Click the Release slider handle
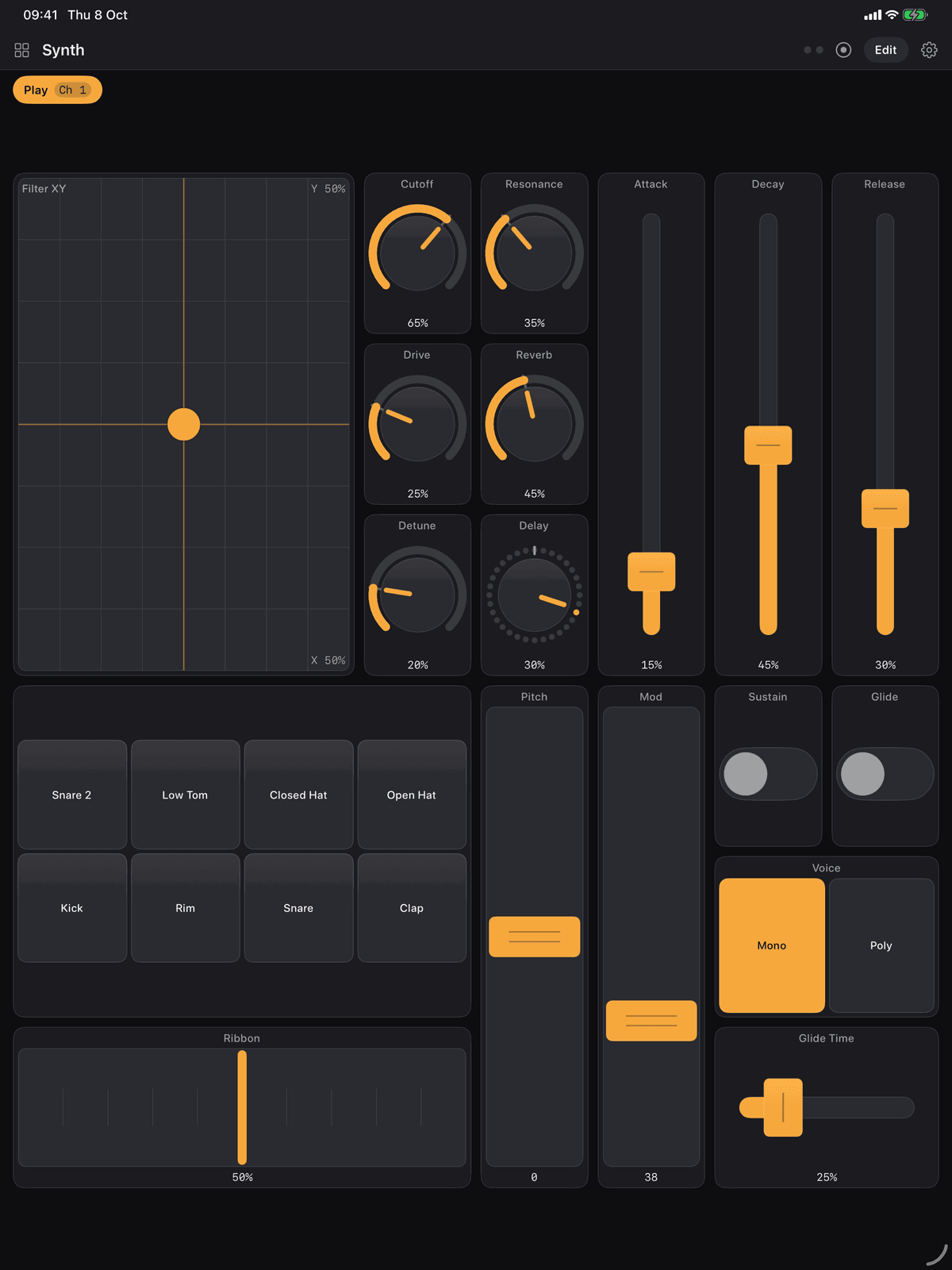 click(x=885, y=509)
